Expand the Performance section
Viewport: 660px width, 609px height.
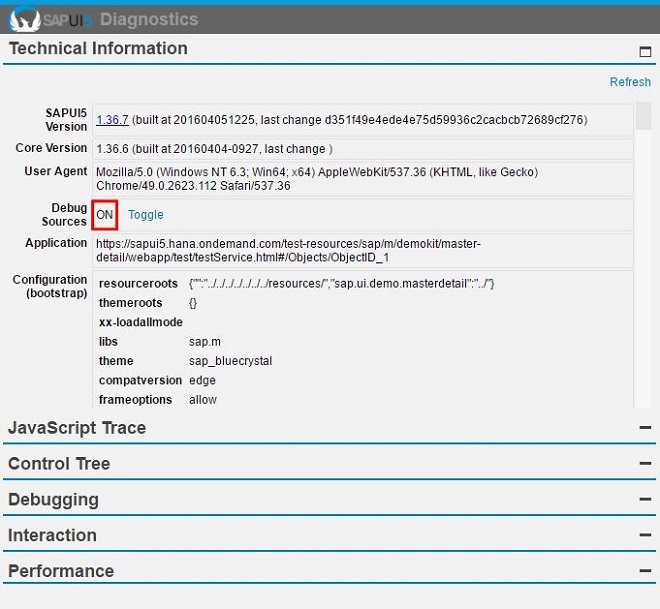click(x=645, y=571)
